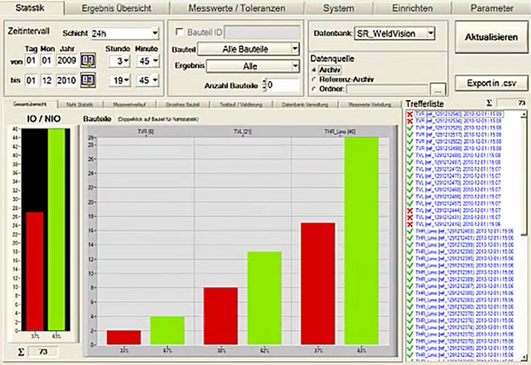Click the Trefferliste vertical scrollbar
Viewport: 531px width, 365px height.
click(x=524, y=236)
